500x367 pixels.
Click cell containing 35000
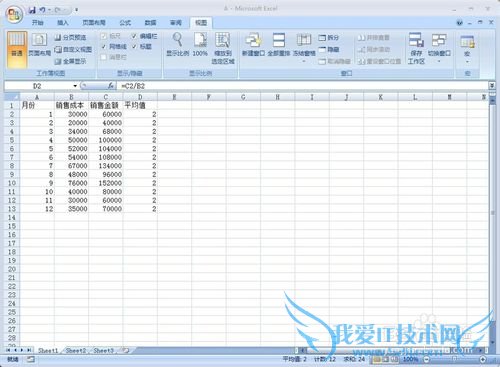coord(71,209)
